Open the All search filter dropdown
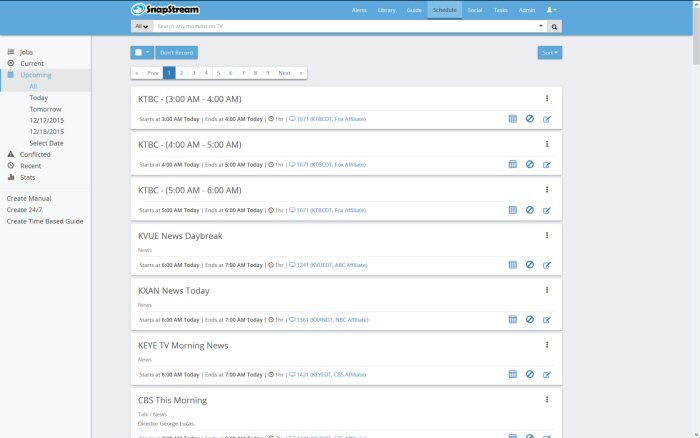The height and width of the screenshot is (438, 700). tap(142, 26)
